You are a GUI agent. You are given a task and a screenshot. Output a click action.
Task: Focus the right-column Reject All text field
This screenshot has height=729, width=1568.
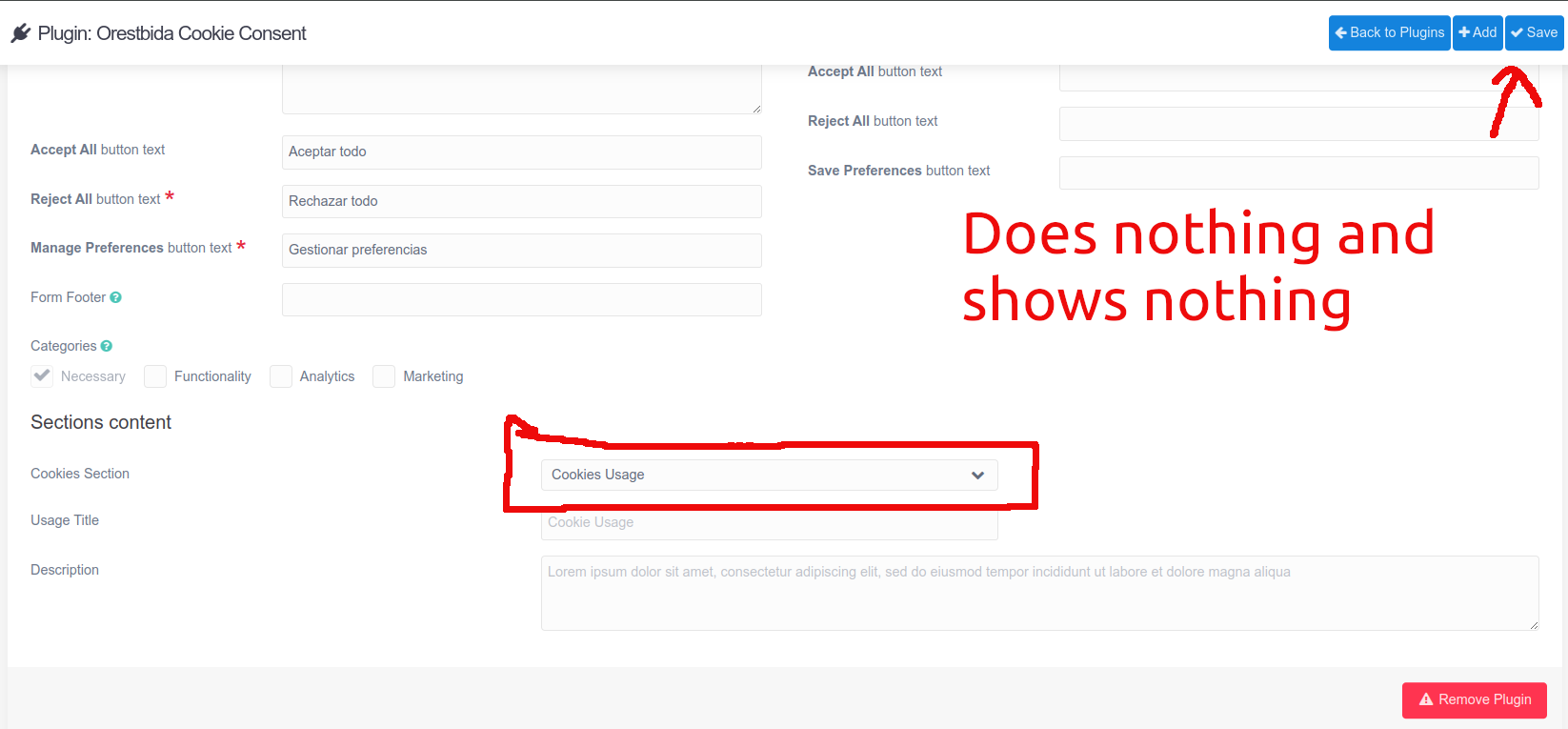point(1299,124)
